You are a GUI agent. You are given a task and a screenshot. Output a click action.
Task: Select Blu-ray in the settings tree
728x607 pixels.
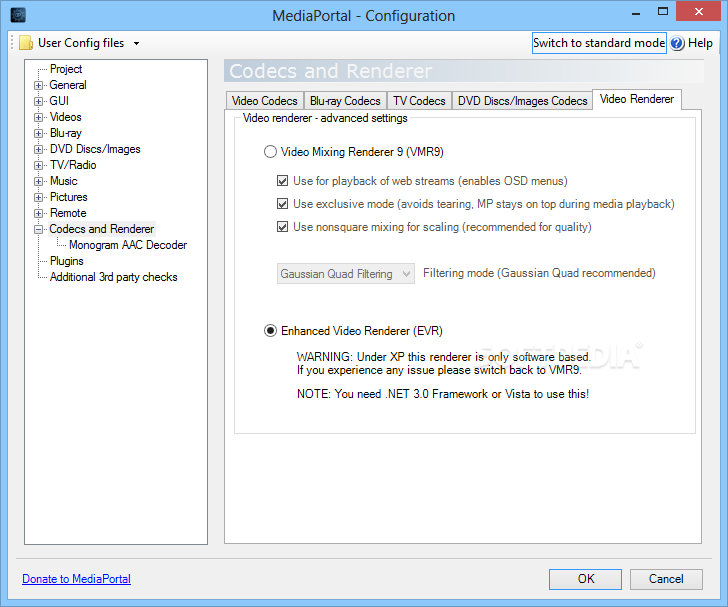click(x=65, y=133)
